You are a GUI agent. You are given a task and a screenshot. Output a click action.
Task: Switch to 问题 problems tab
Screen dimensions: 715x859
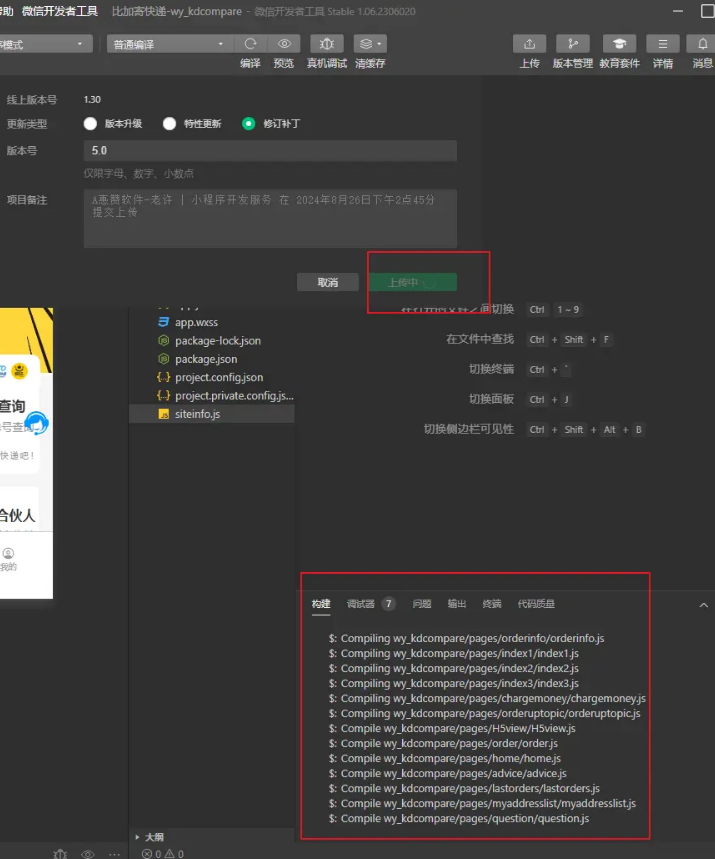tap(422, 604)
